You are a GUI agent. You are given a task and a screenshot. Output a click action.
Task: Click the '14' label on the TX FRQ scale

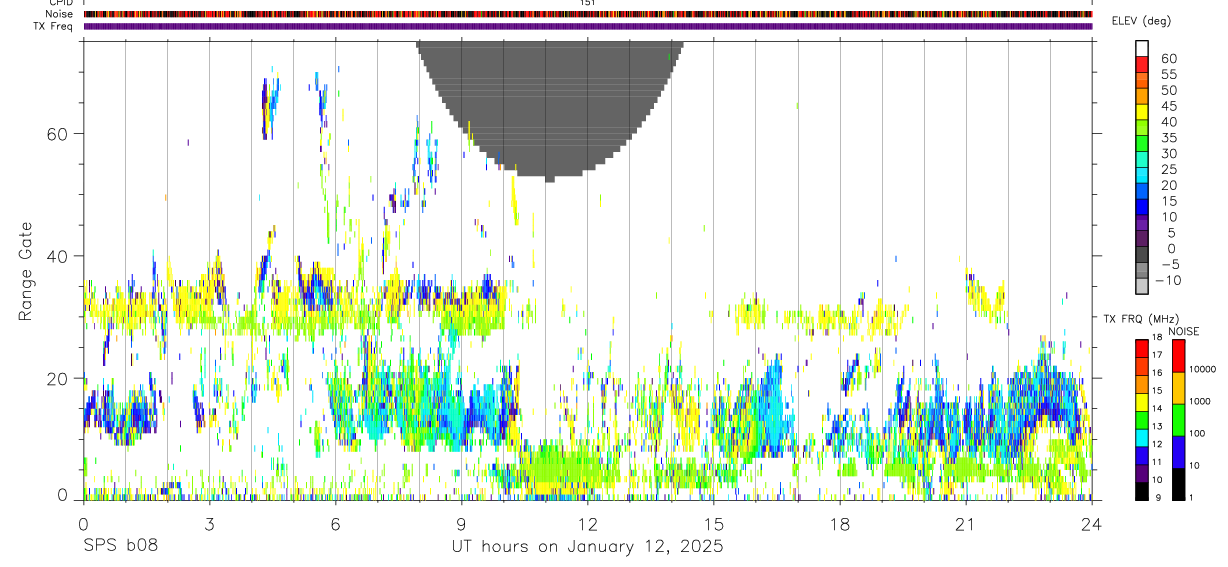click(1157, 409)
